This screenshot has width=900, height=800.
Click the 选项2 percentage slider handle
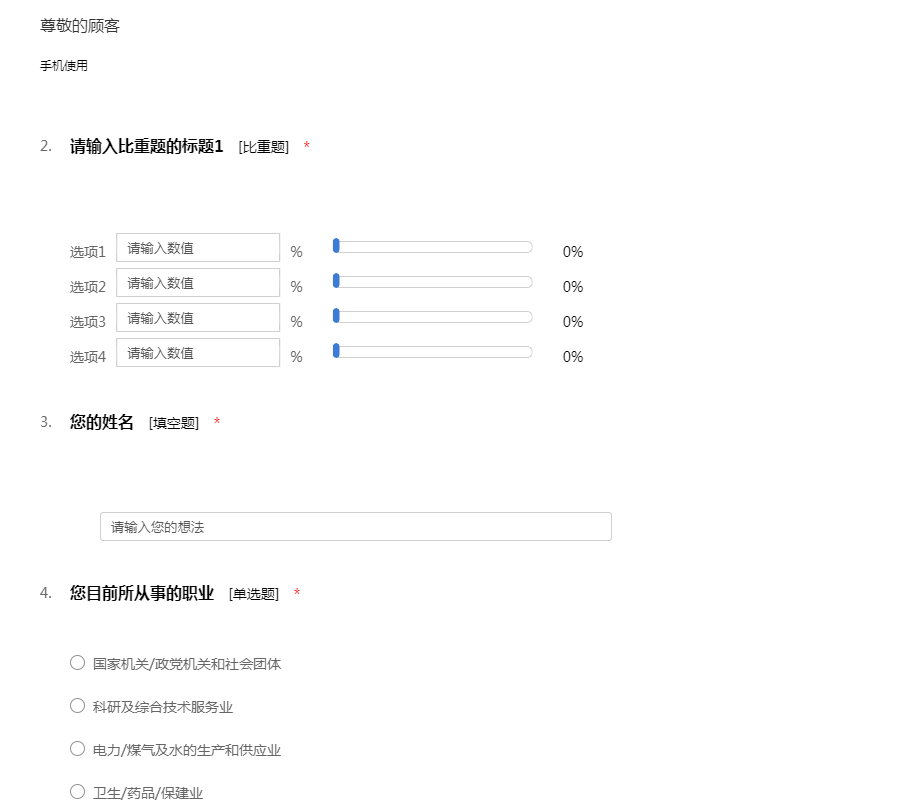pyautogui.click(x=336, y=281)
